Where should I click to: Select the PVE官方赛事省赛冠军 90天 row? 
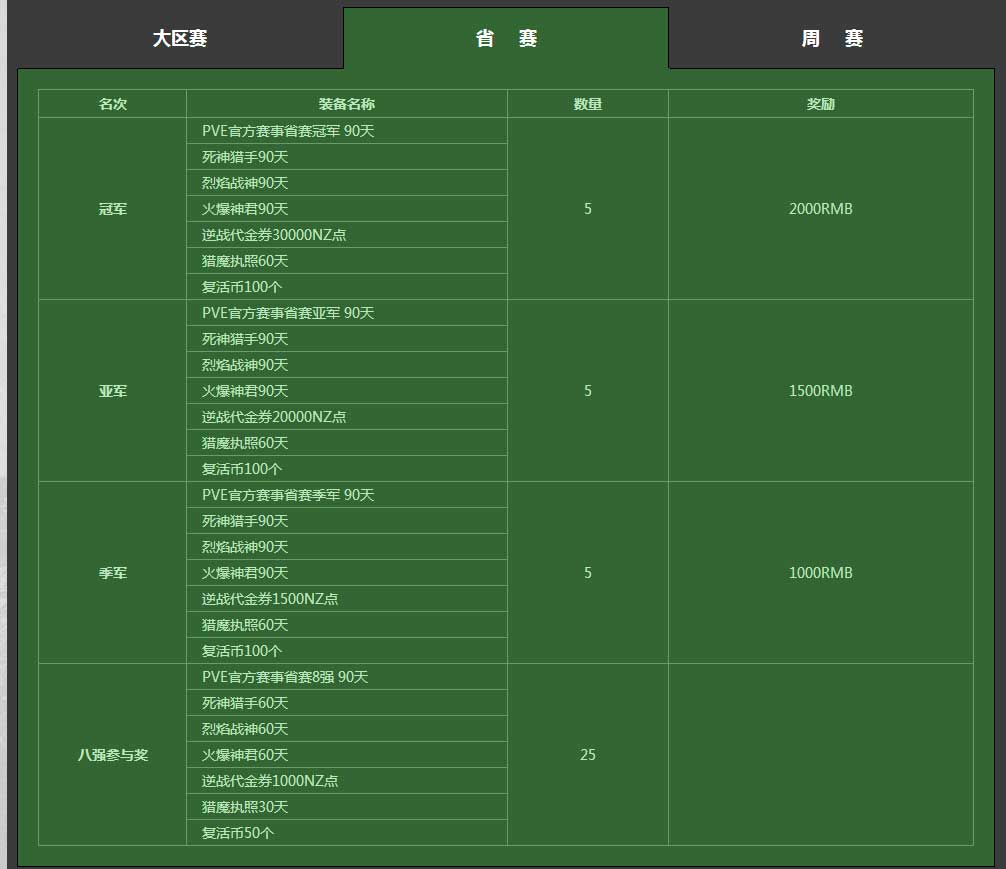288,131
